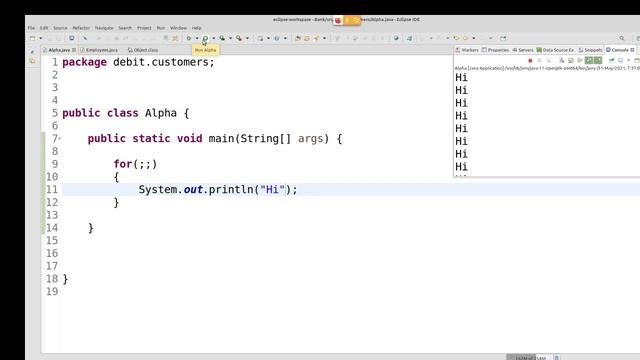Click the println("Hi") line in the editor
The width and height of the screenshot is (640, 360).
[x=218, y=189]
